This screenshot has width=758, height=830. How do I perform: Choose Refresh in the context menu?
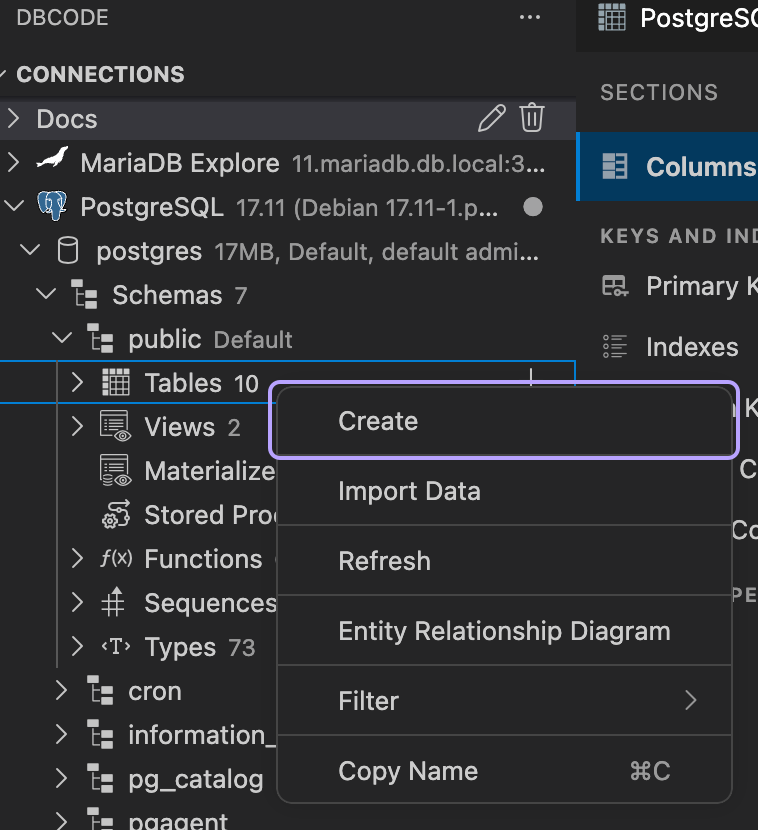click(x=504, y=561)
